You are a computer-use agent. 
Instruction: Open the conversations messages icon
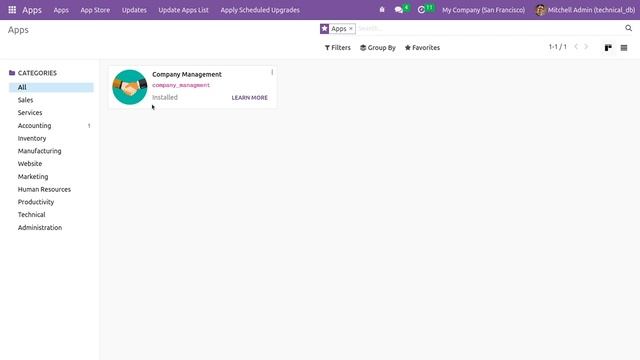tap(399, 10)
